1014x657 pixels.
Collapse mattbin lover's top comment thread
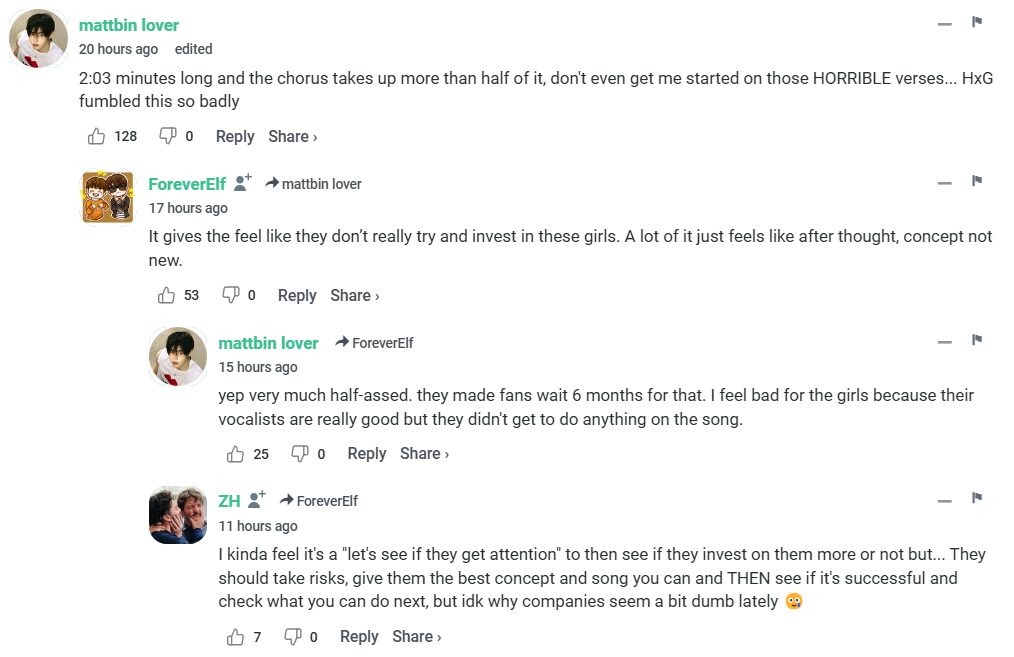(x=945, y=23)
